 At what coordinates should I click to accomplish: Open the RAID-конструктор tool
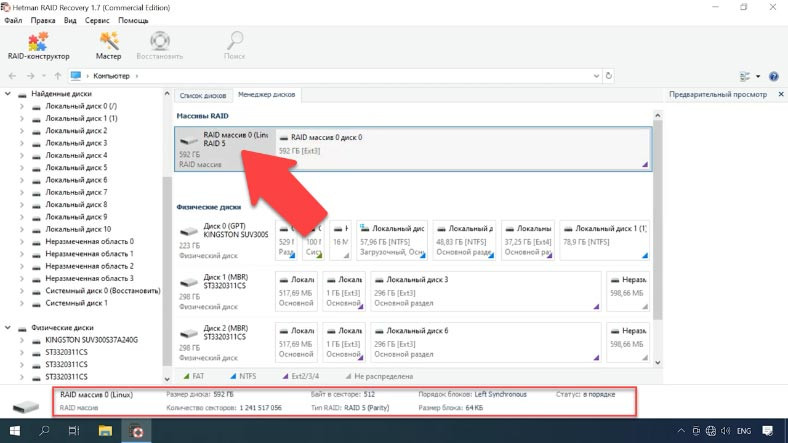[38, 45]
